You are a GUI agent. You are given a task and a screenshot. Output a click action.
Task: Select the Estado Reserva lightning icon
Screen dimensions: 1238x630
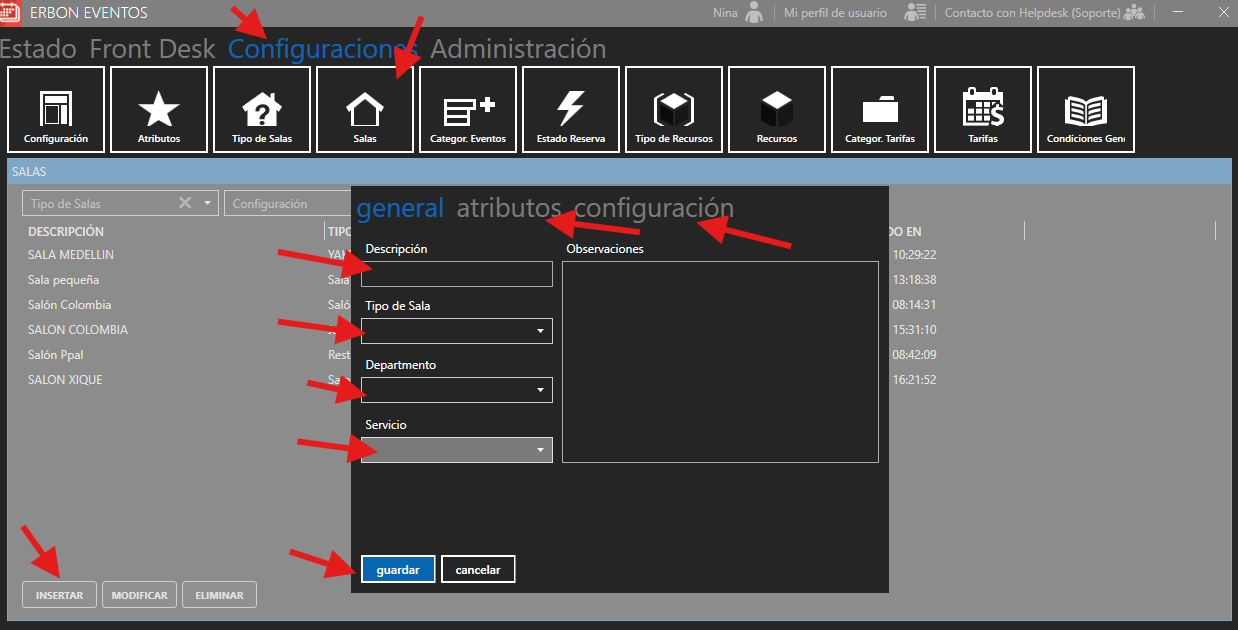[571, 109]
